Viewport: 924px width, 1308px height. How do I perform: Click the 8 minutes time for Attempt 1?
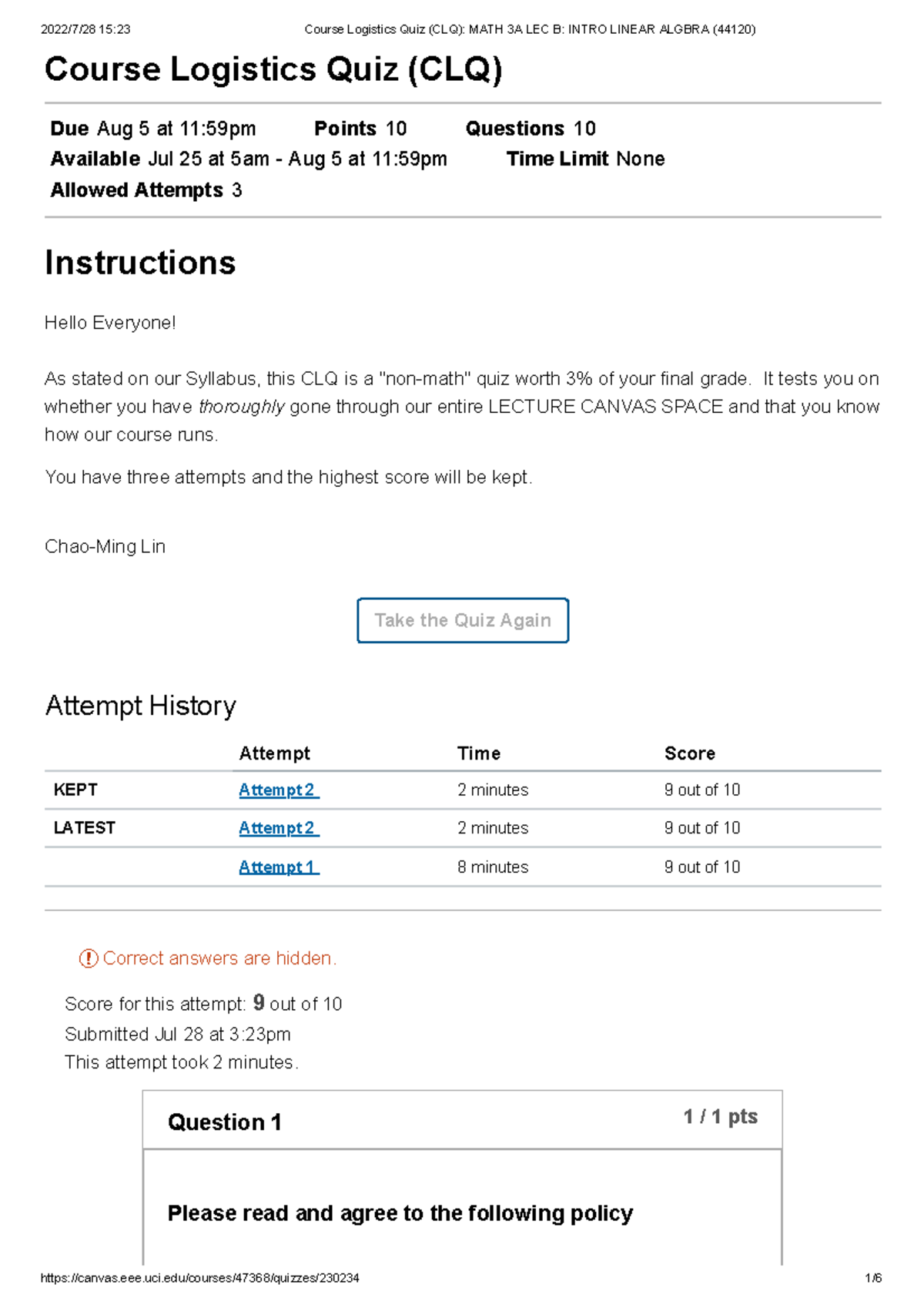[x=493, y=867]
